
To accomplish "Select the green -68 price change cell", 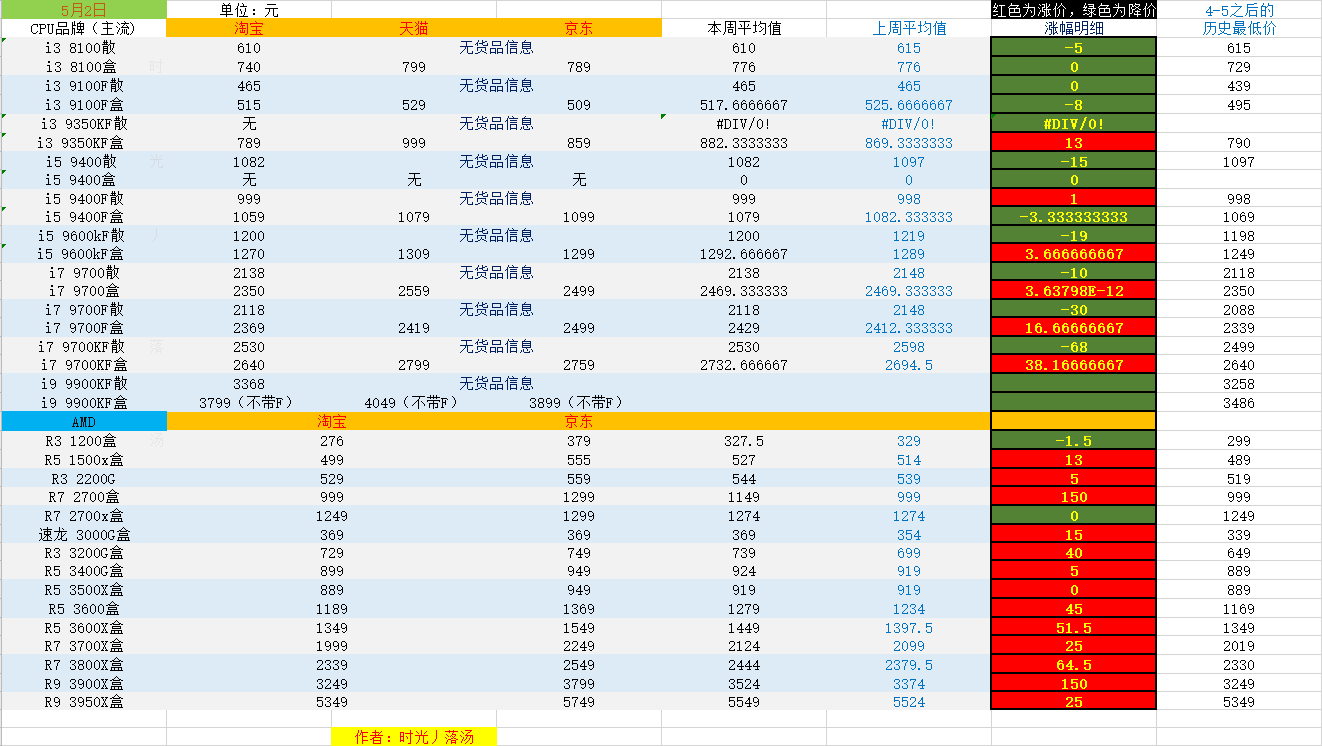I will pos(1073,347).
